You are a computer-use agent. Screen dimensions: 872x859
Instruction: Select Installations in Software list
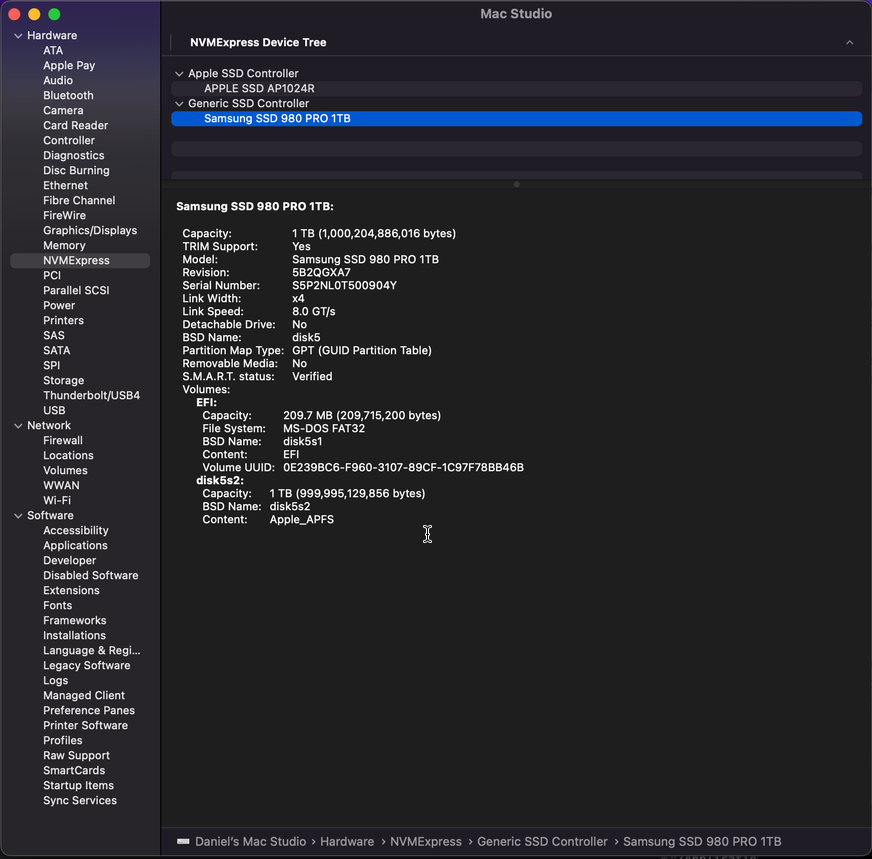[x=75, y=636]
